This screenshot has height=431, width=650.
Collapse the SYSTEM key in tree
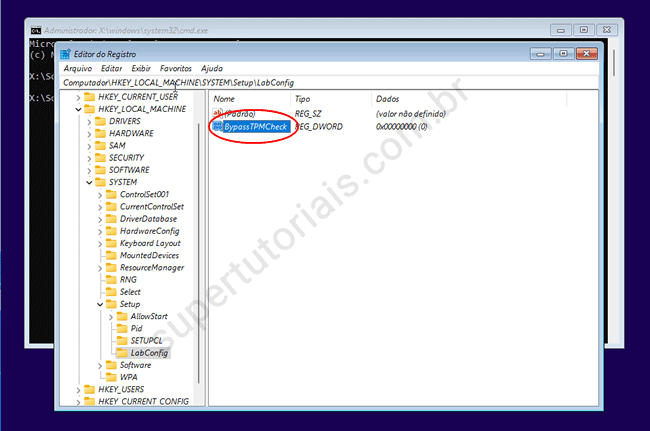[89, 182]
